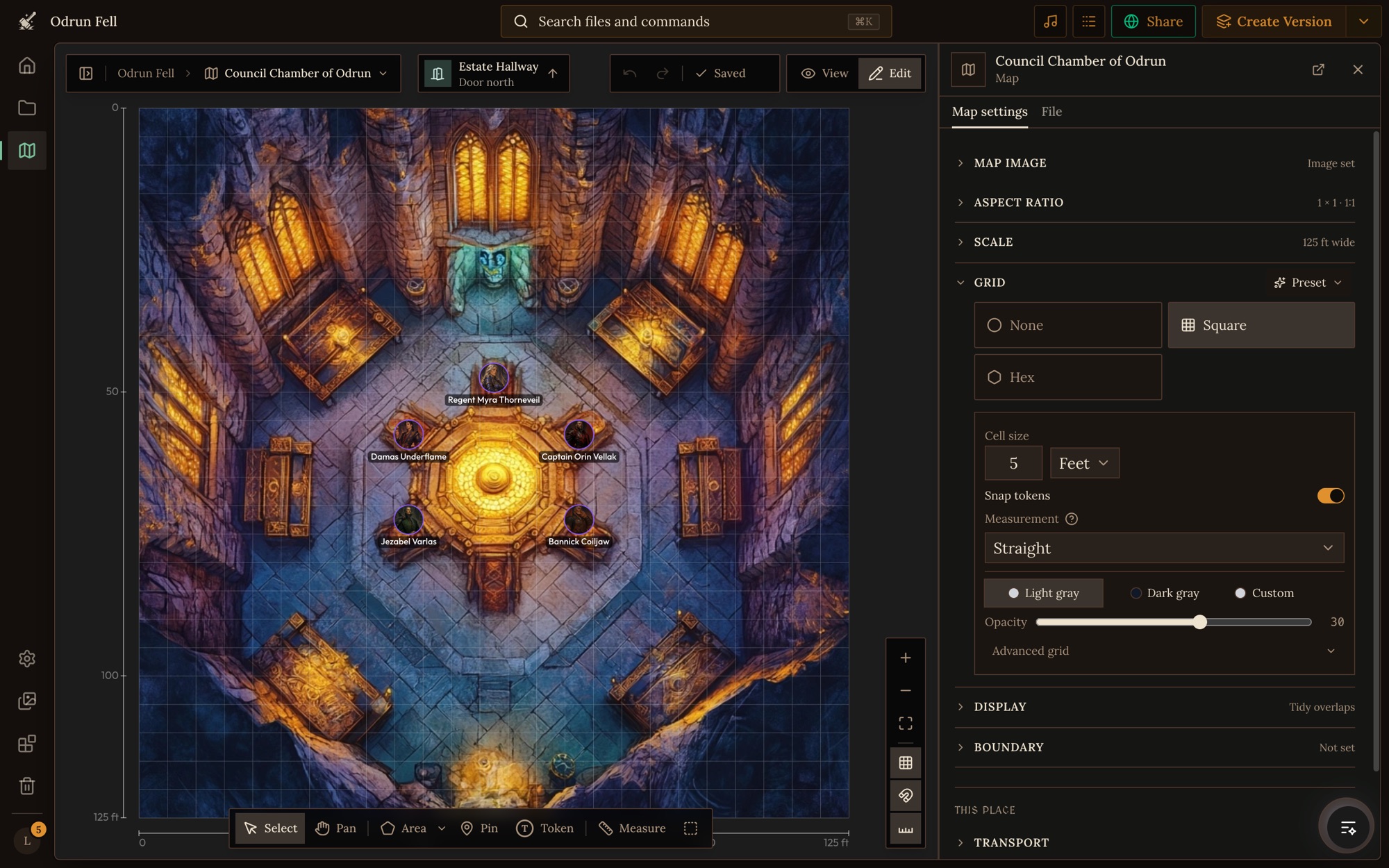Screen dimensions: 1389x868
Task: Toggle the left panel collapse icon
Action: pos(86,73)
